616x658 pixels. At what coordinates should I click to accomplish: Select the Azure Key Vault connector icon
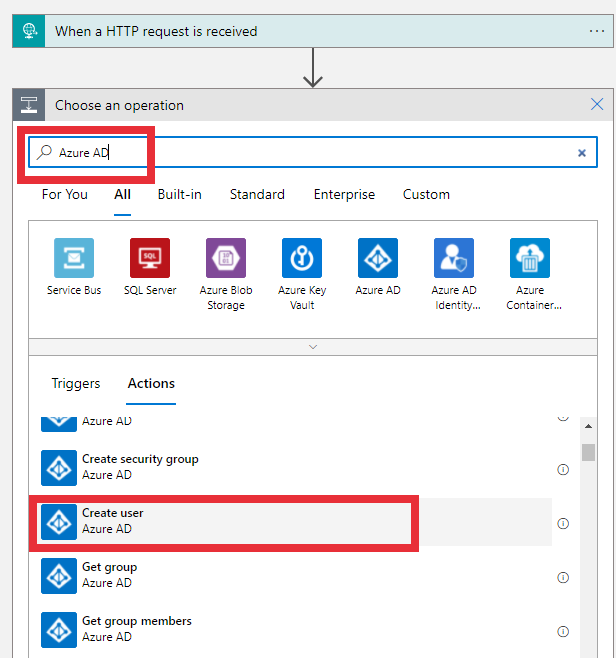coord(302,258)
